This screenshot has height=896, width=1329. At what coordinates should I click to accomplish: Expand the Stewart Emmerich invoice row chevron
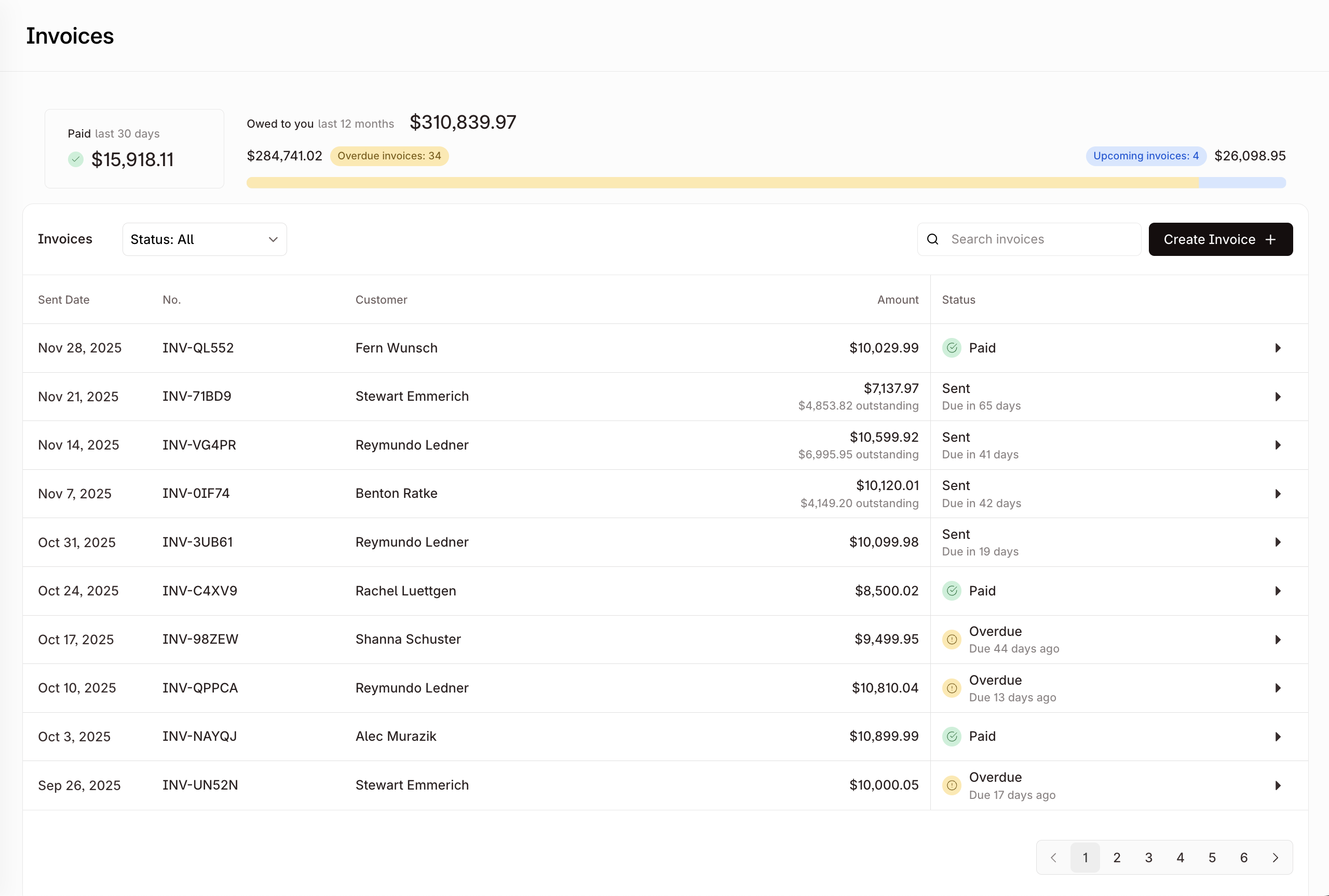(1278, 396)
